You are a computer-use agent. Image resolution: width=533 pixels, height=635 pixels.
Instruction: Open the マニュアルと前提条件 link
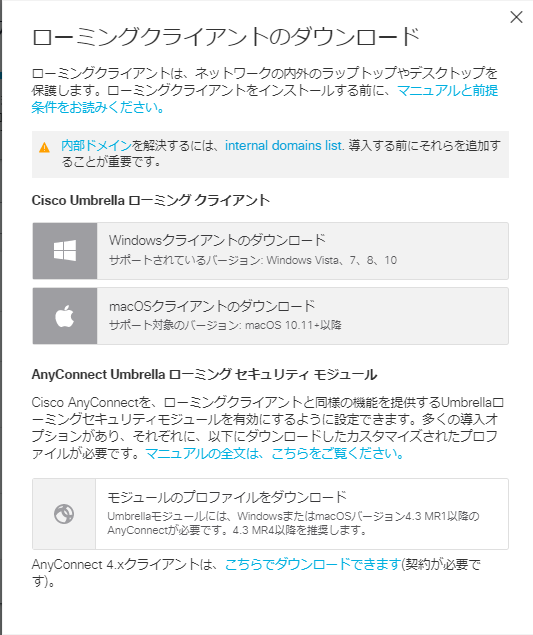[x=265, y=99]
